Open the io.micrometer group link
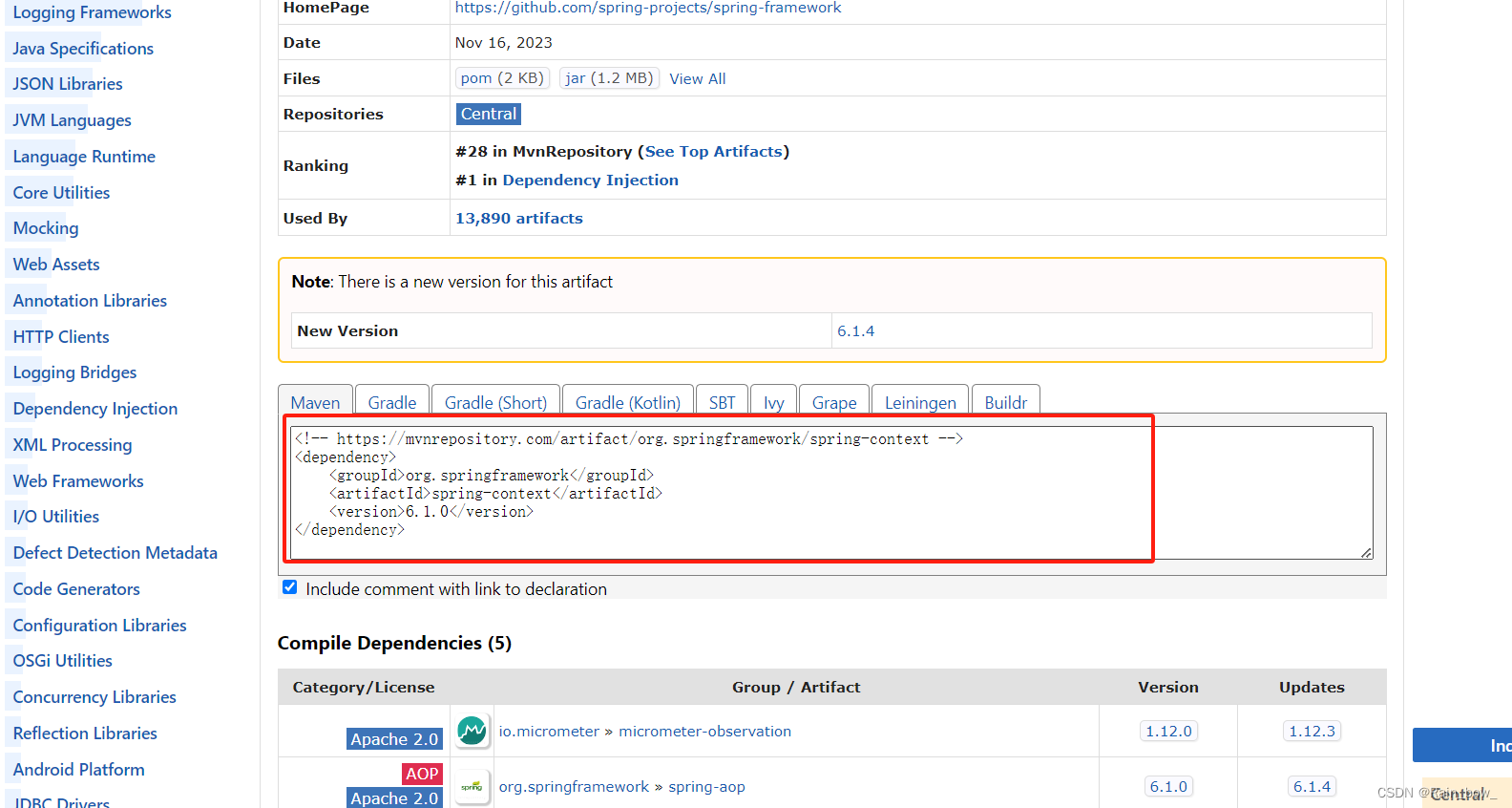 point(549,732)
